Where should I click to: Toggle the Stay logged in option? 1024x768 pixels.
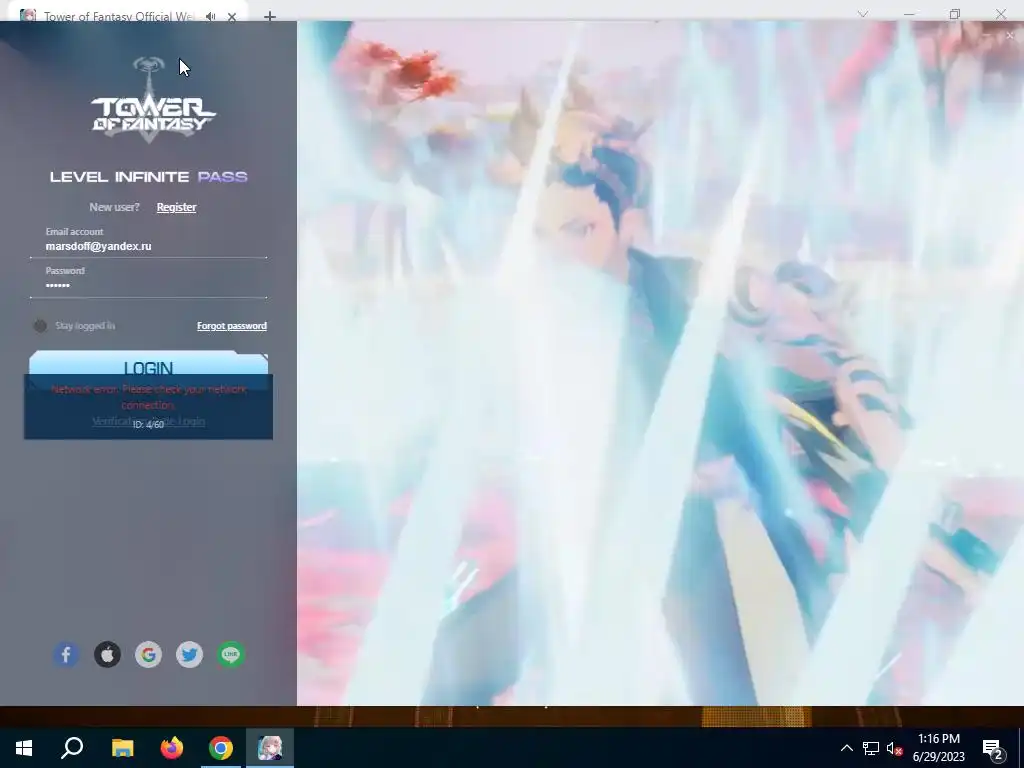40,325
